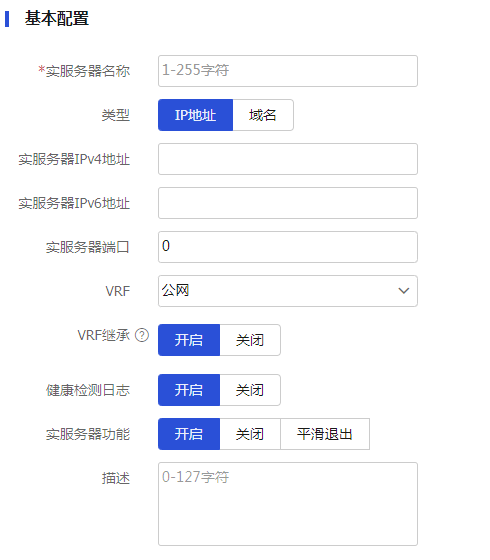Click inside the 描述 text area
Viewport: 490px width, 560px height.
pos(288,504)
